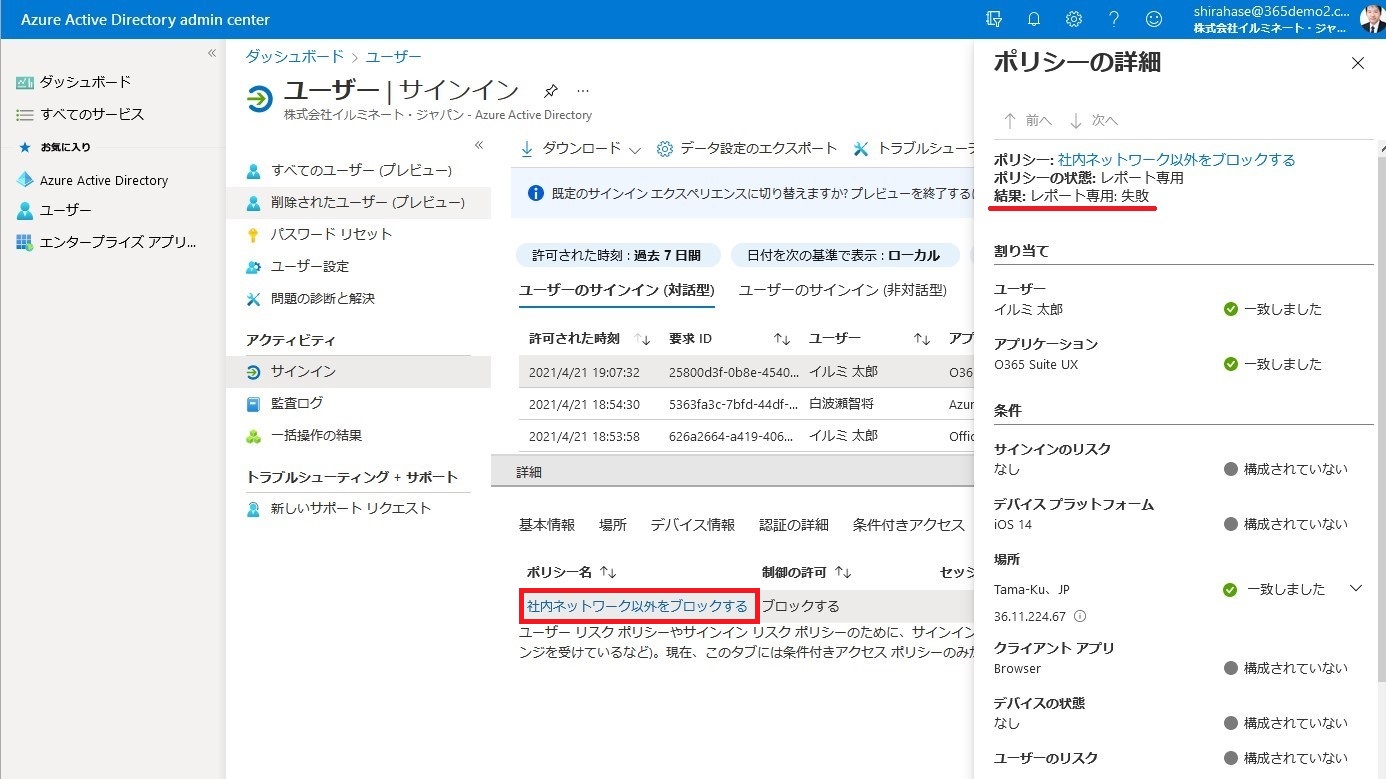Click the ダウンロード toolbar button
The width and height of the screenshot is (1386, 779).
pos(572,148)
